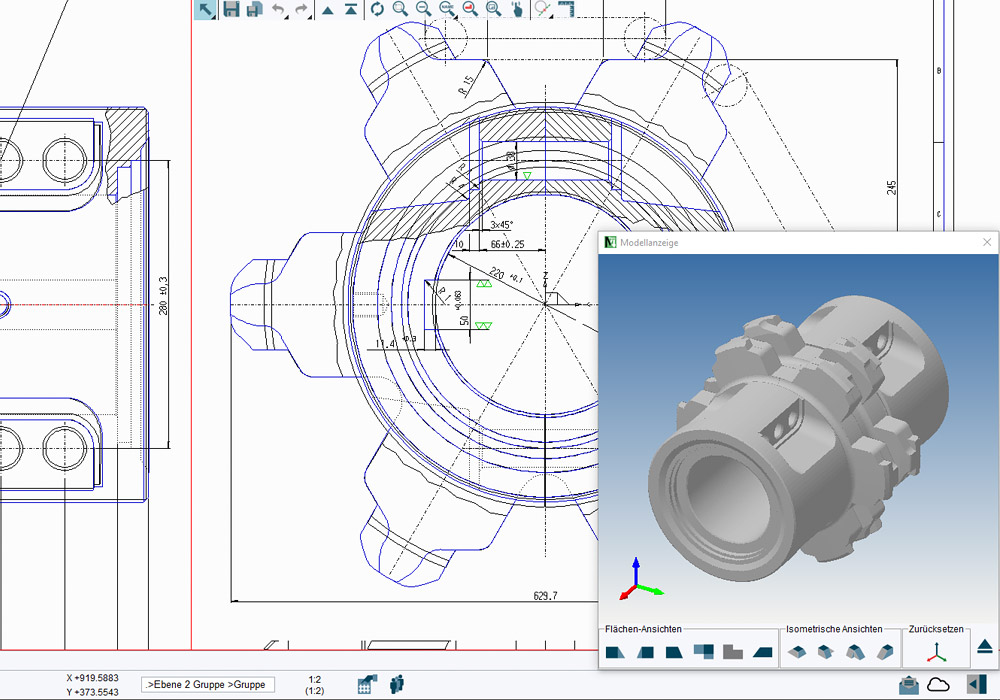The height and width of the screenshot is (700, 1000).
Task: Select the first Flächen-Ansichten face view
Action: (616, 652)
